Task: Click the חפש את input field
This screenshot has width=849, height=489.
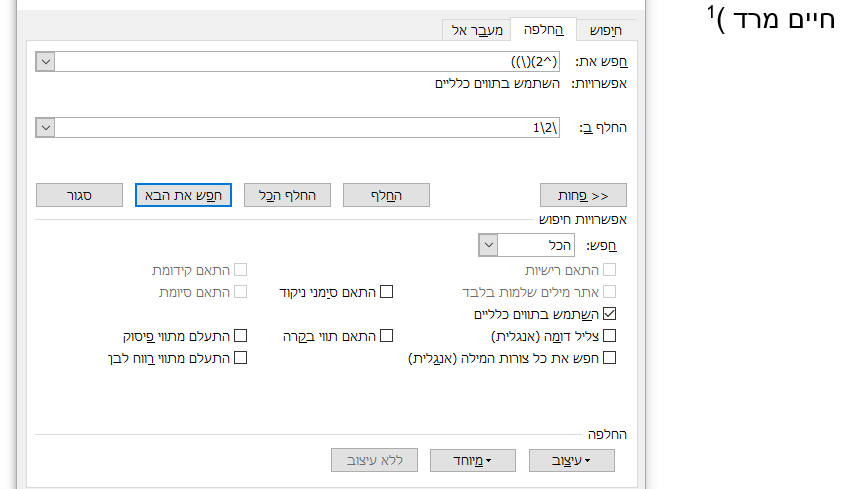Action: click(308, 62)
